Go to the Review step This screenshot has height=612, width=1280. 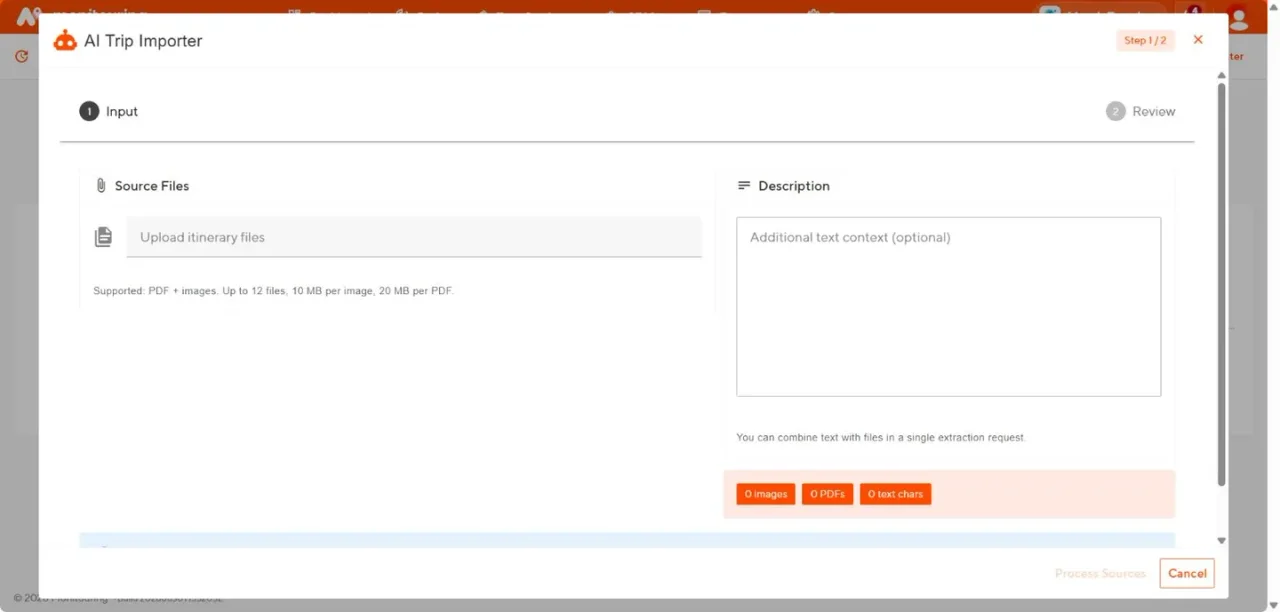[1141, 111]
